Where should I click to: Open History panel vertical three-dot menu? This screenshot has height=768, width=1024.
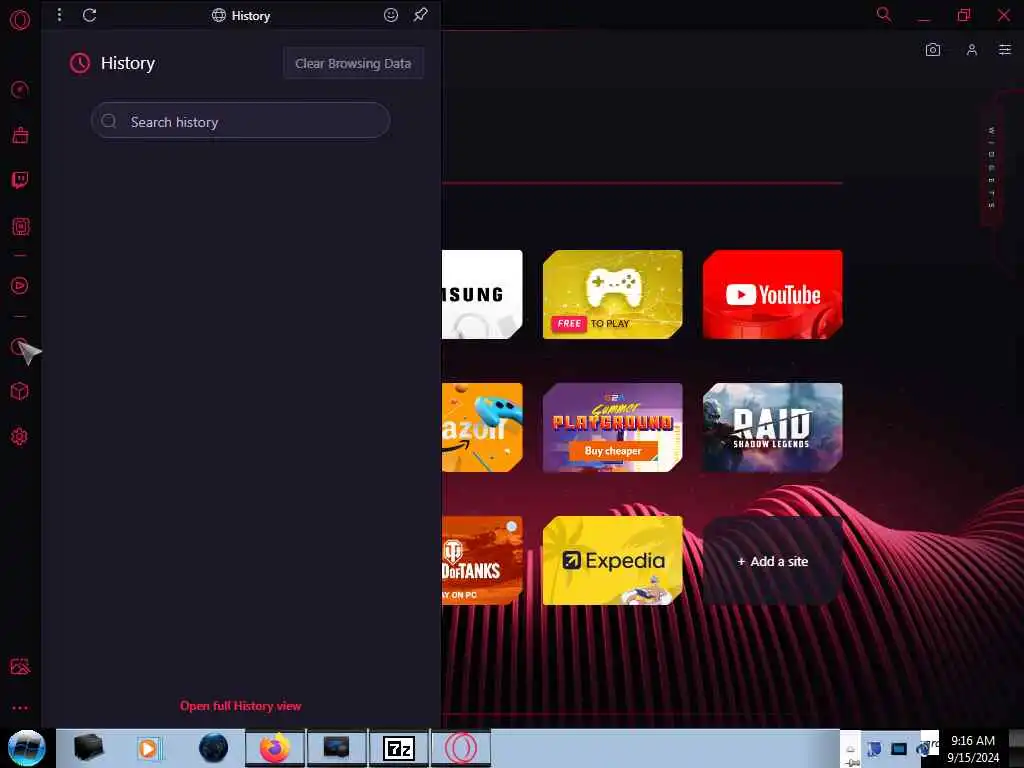(x=59, y=14)
